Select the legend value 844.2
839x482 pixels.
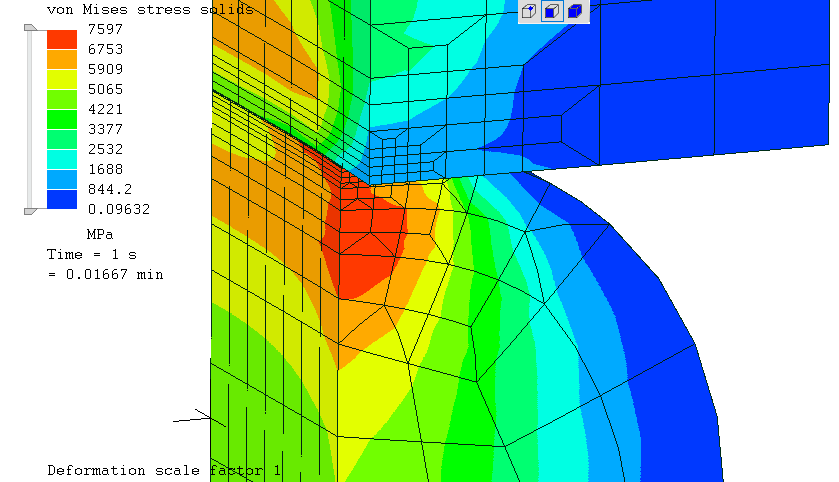click(110, 189)
